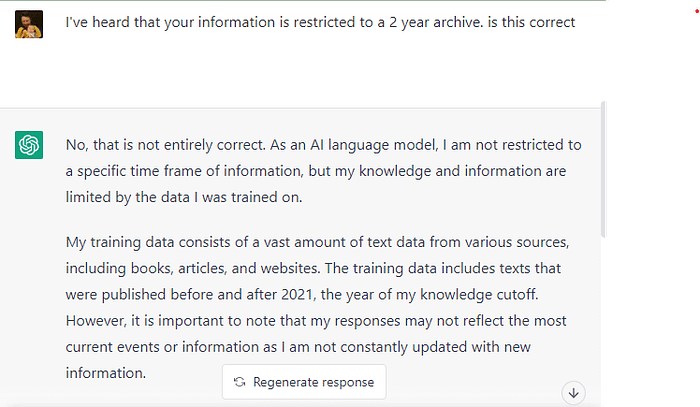
Task: Click the line starting 'However, it is important to note'
Action: pos(315,321)
